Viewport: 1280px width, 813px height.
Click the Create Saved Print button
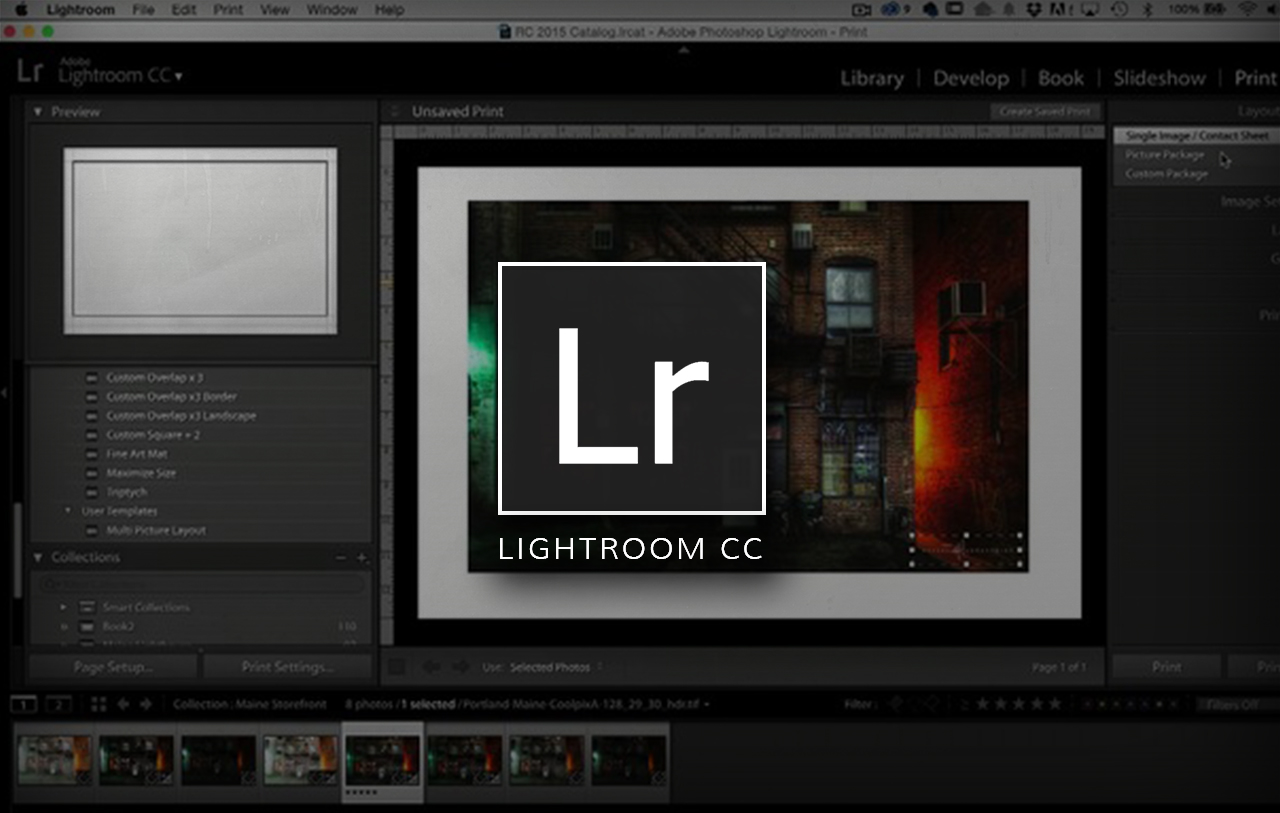1045,112
